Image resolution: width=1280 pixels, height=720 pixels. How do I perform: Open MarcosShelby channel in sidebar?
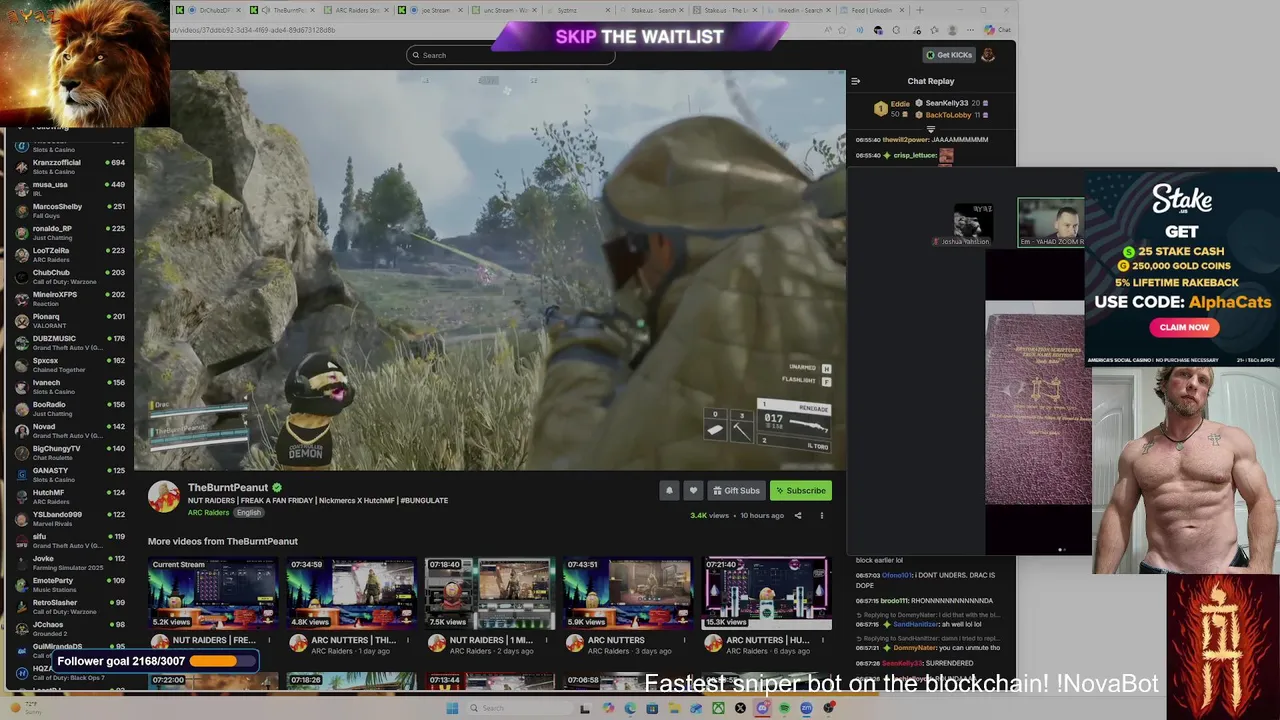69,210
